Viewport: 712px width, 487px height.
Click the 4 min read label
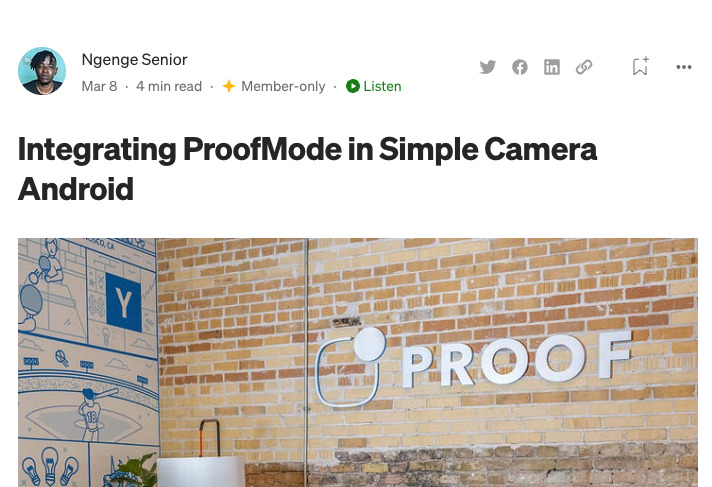coord(169,86)
